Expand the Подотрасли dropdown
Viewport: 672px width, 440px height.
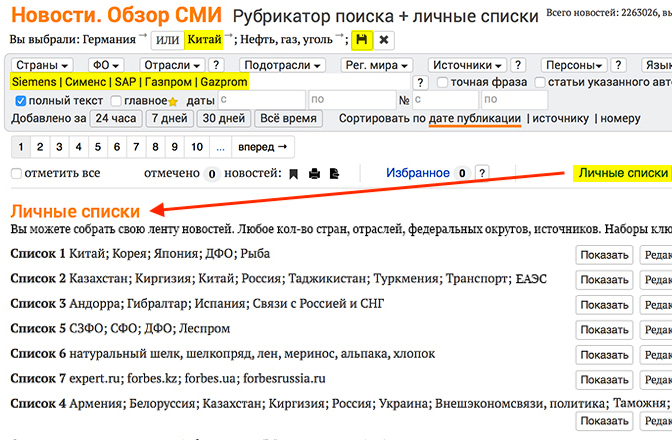click(282, 65)
